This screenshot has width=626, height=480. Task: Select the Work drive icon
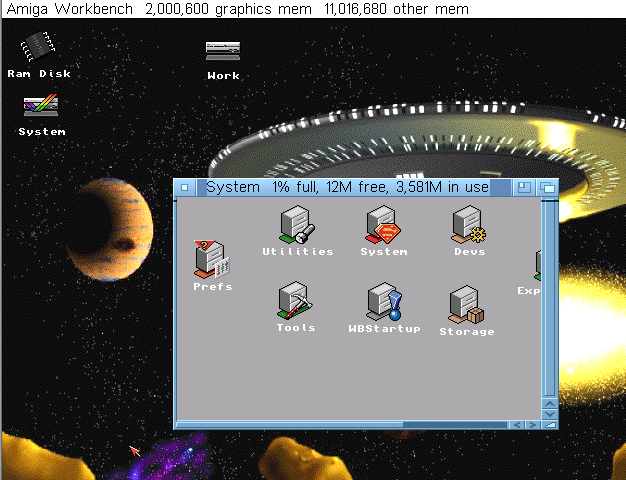click(x=223, y=51)
